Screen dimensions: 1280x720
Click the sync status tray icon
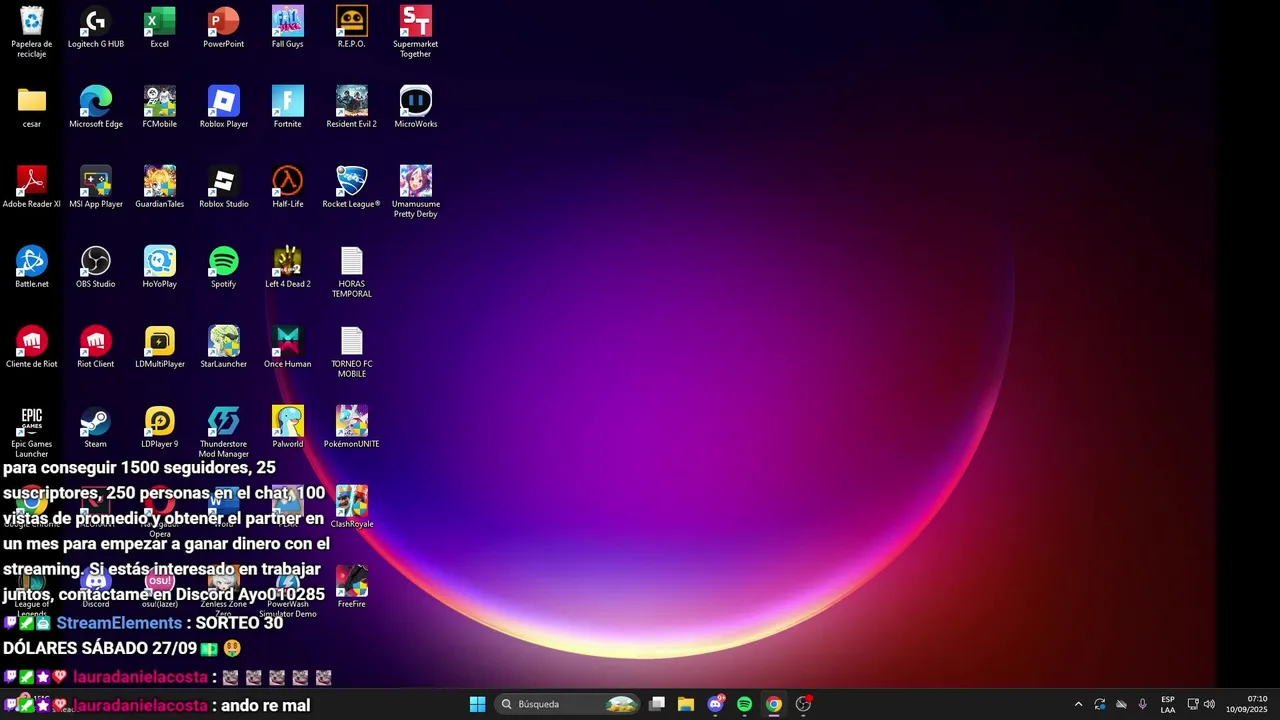tap(1100, 704)
